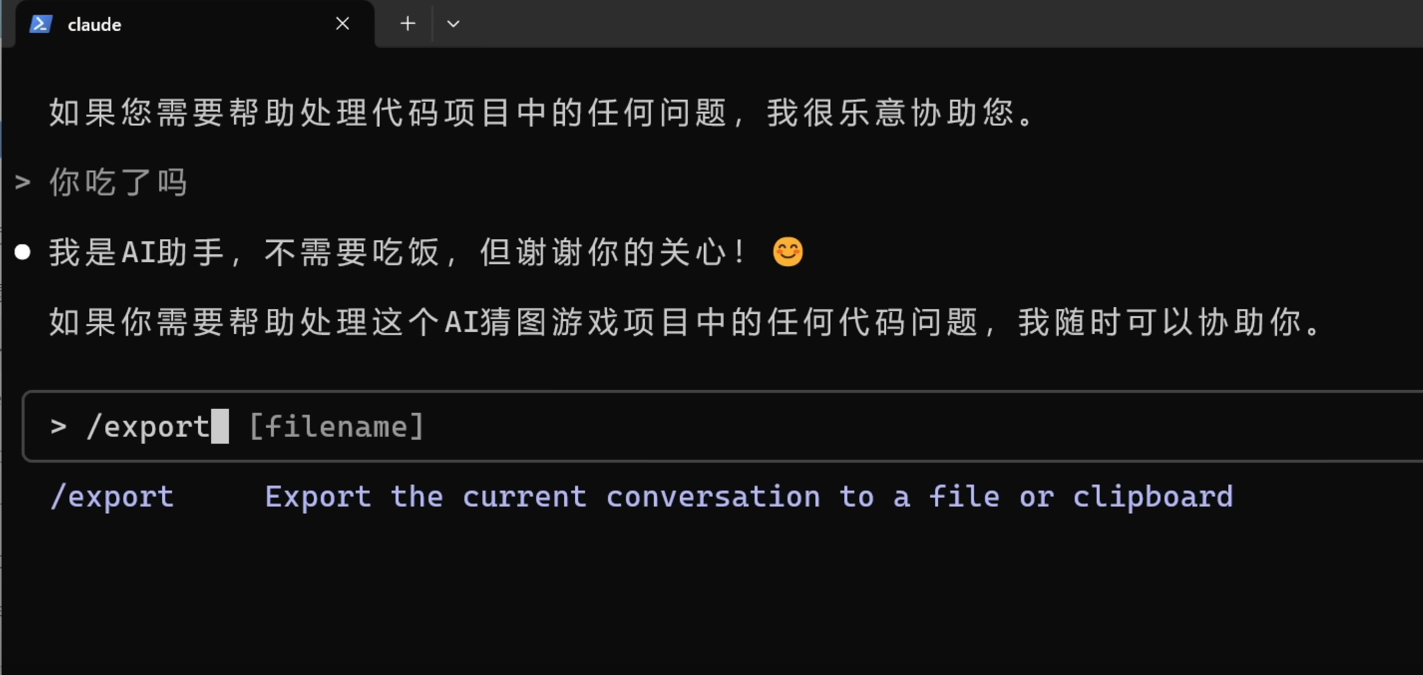Expand the terminal profile selection menu

click(452, 23)
